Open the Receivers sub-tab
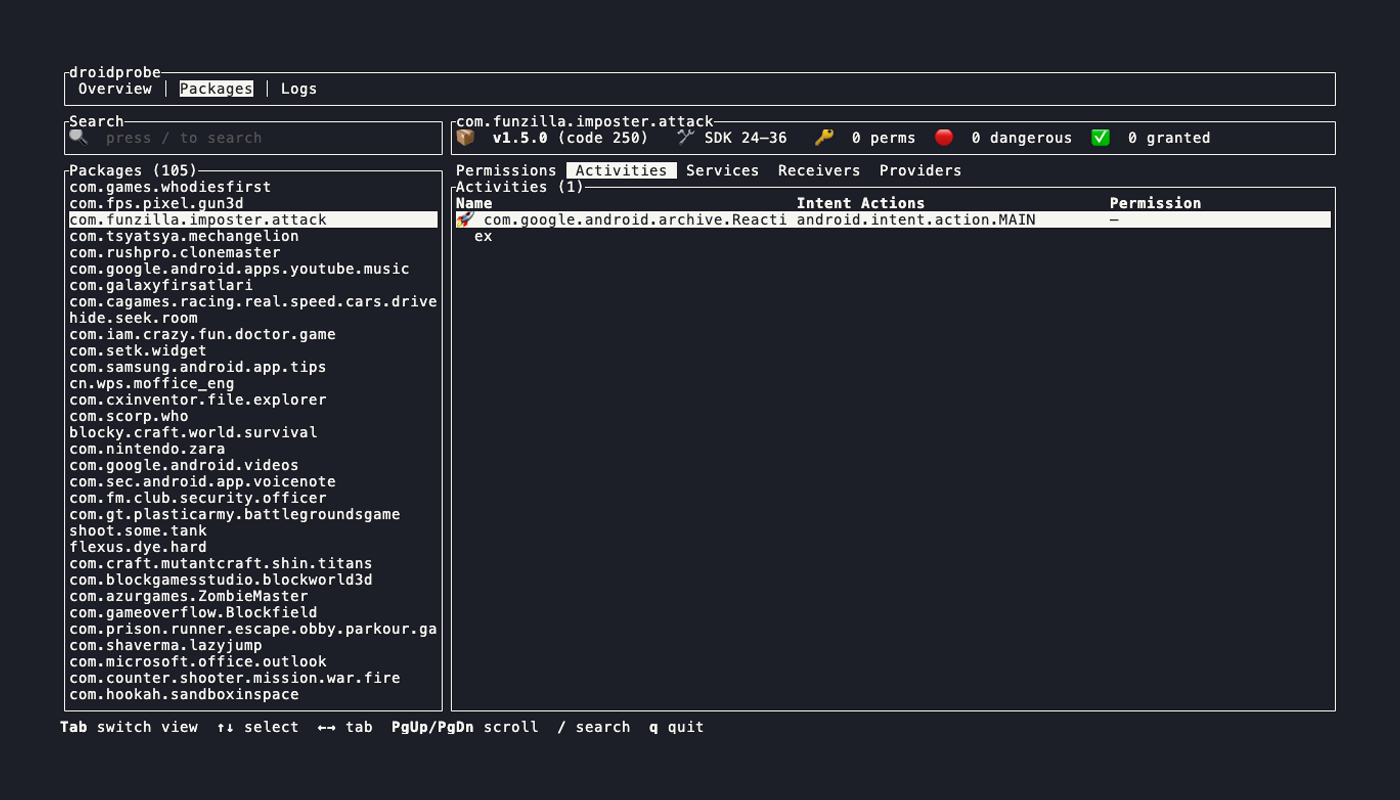 click(819, 171)
